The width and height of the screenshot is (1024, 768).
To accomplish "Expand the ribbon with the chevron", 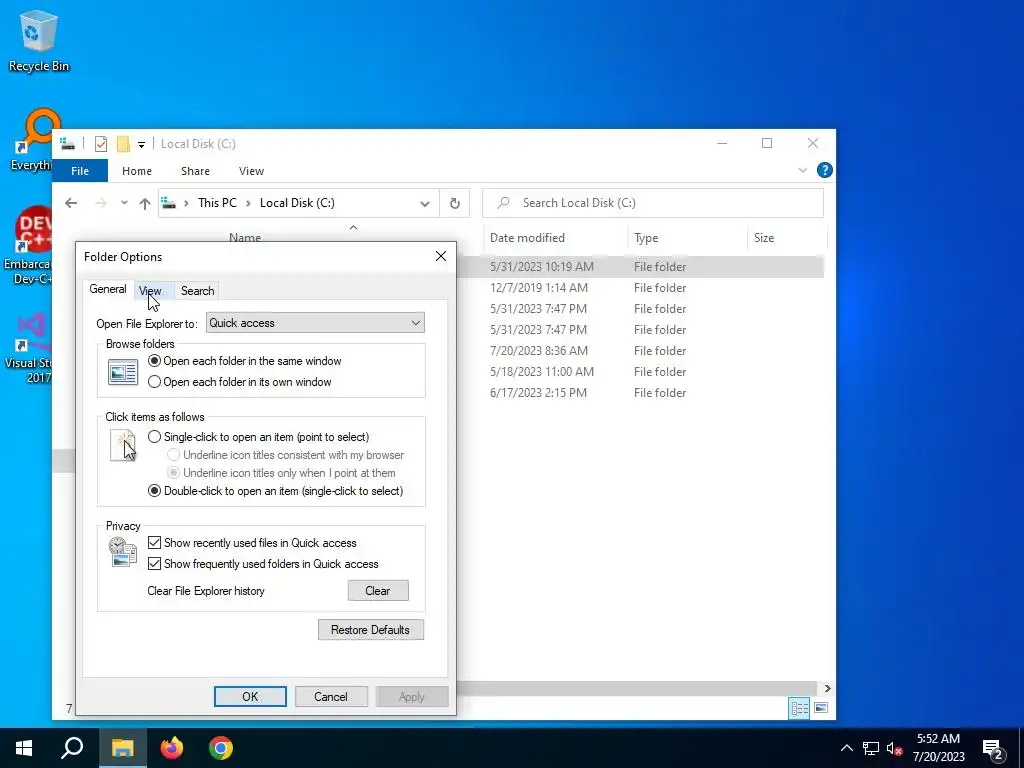I will (803, 170).
